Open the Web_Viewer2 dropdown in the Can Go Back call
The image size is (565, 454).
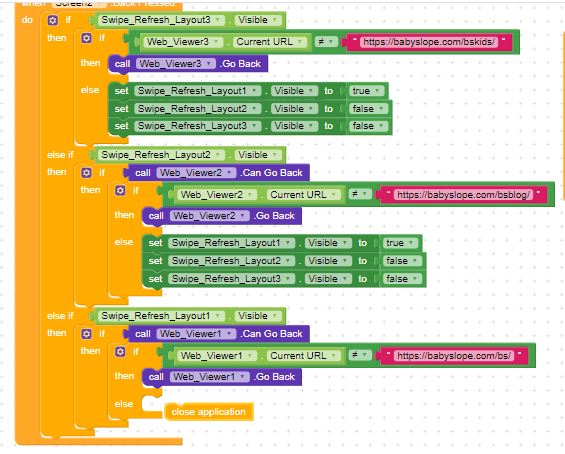(x=196, y=173)
